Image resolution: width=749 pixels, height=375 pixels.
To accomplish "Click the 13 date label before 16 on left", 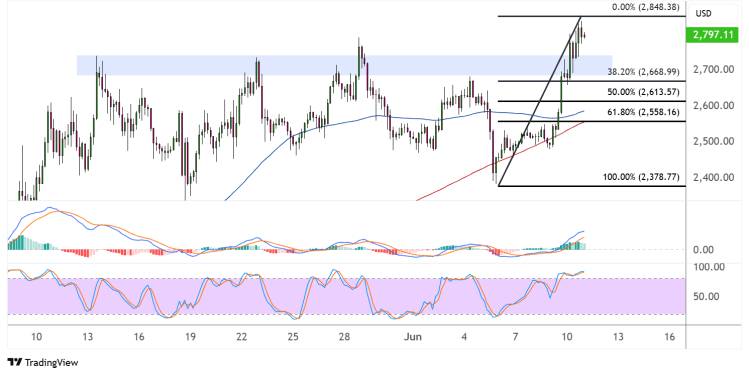I will coord(87,337).
